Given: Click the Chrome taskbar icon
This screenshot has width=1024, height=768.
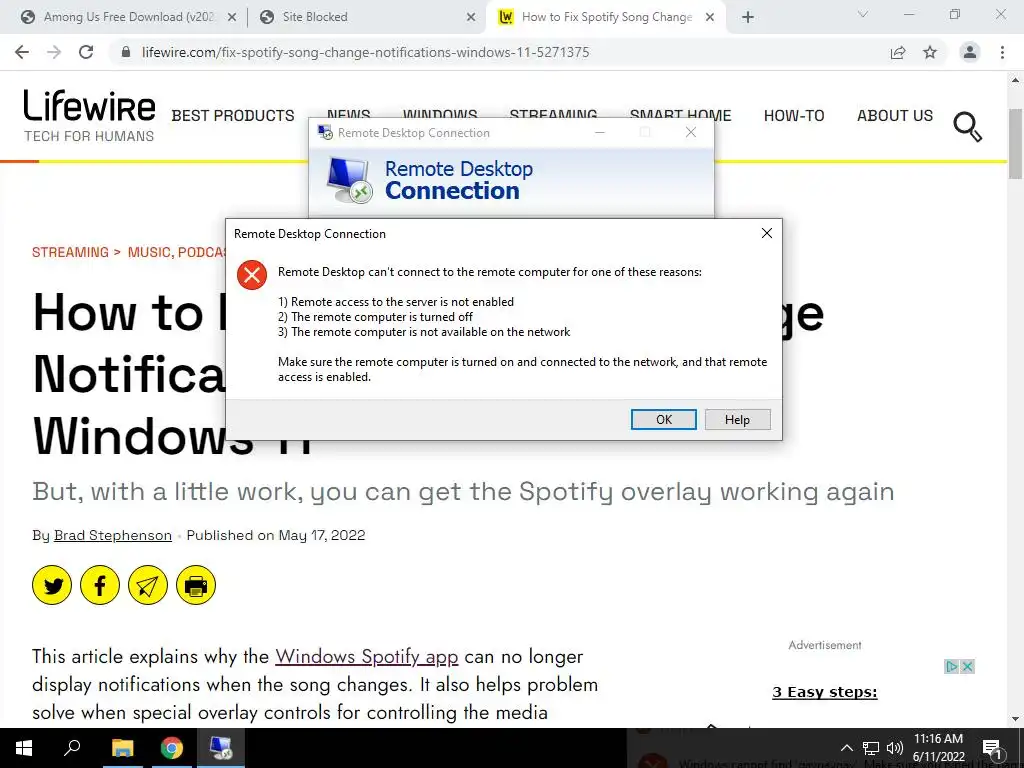Looking at the screenshot, I should [172, 748].
